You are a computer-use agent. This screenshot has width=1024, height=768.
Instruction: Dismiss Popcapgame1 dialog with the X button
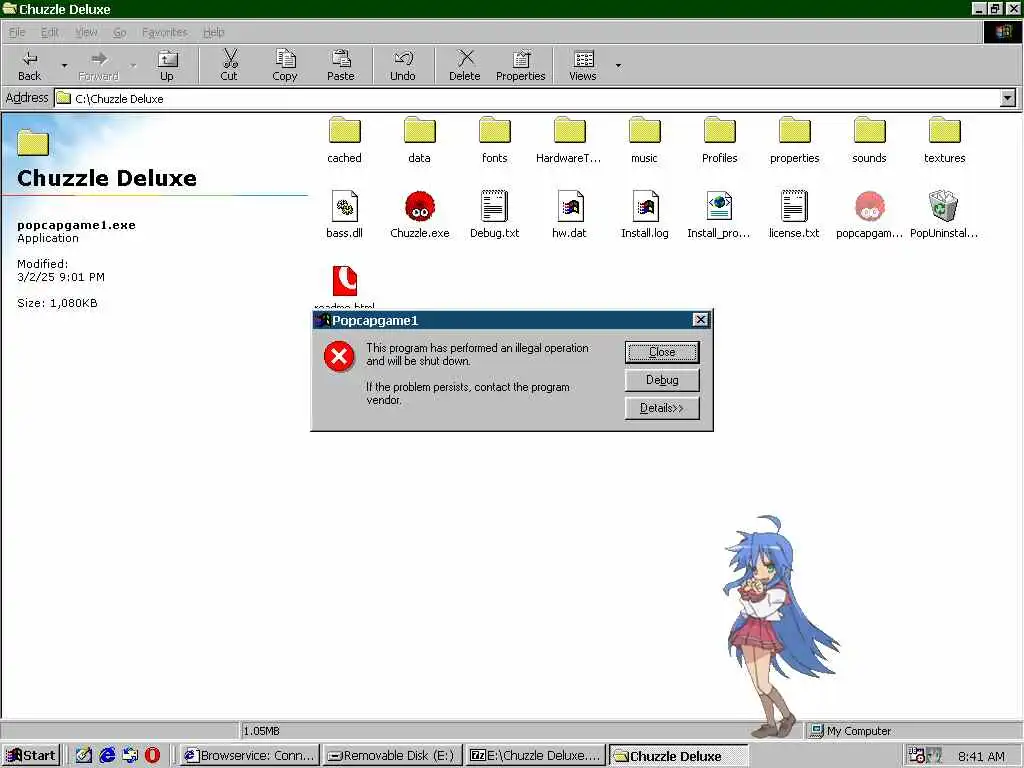[x=700, y=319]
